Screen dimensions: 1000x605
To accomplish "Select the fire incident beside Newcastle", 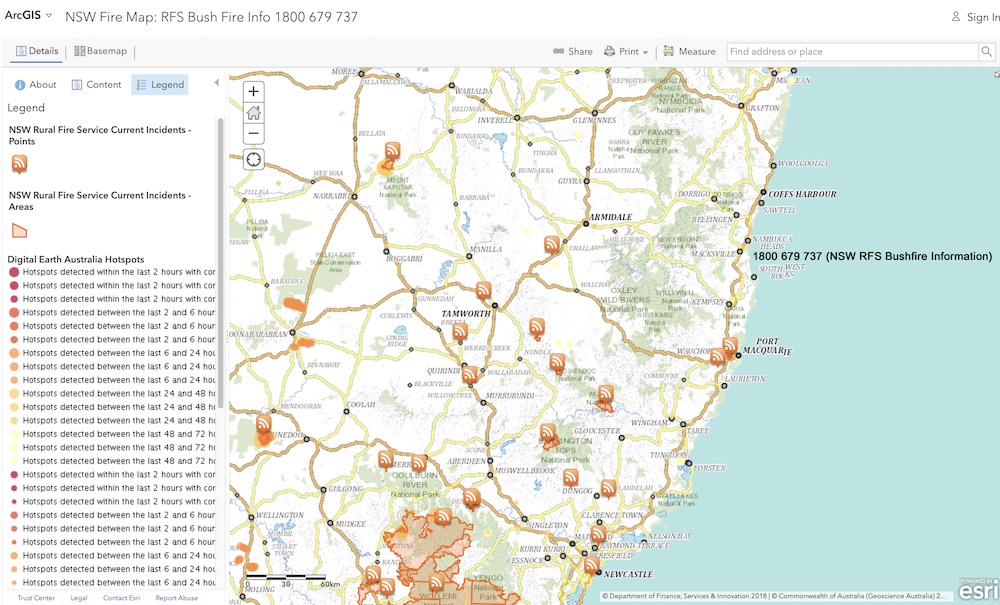I will (x=591, y=565).
